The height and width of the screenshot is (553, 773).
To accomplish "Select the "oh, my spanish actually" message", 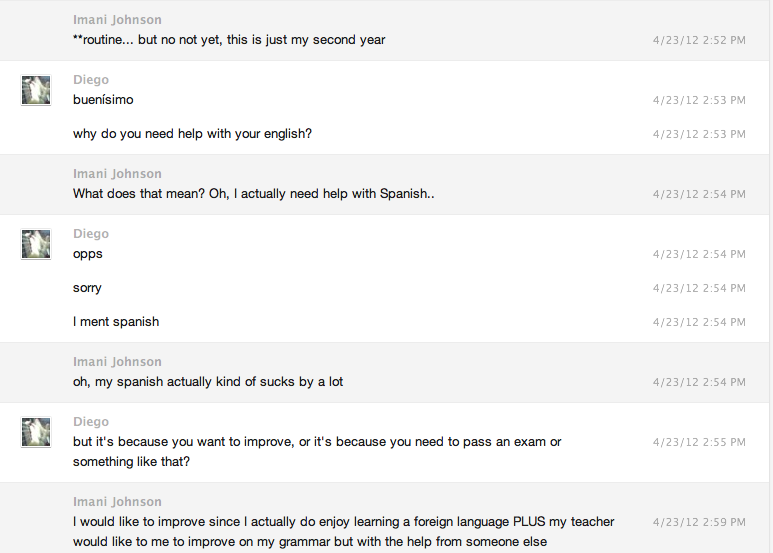I will click(208, 382).
